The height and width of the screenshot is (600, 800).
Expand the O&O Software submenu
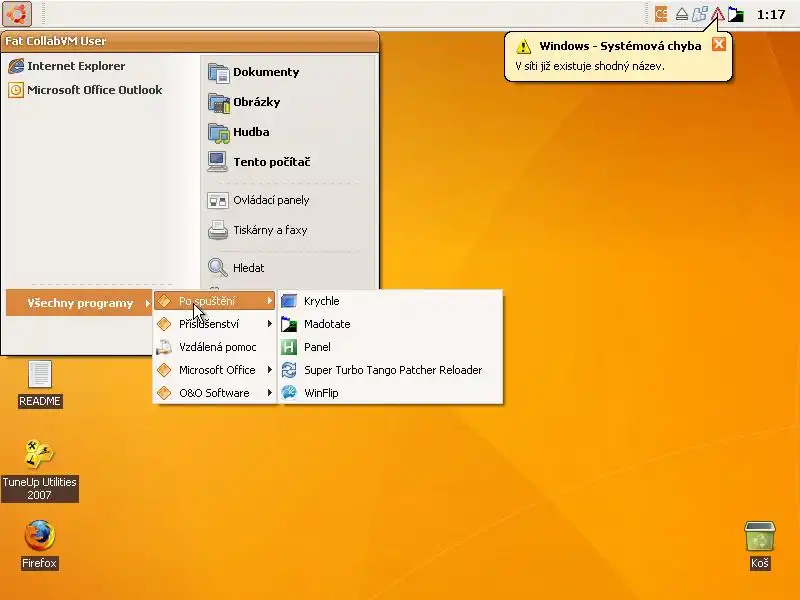coord(215,393)
